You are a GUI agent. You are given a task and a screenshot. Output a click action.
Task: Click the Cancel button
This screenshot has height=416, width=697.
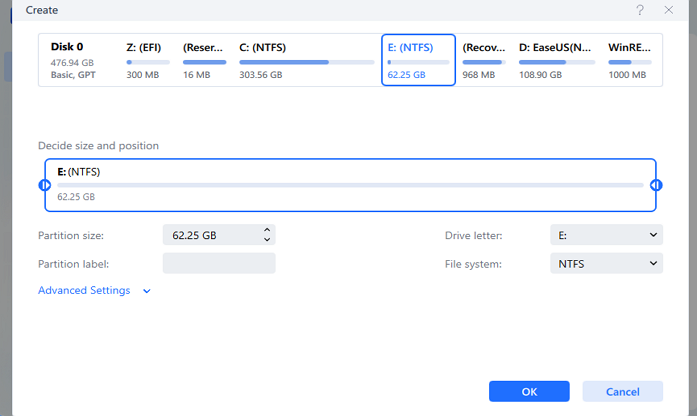[x=622, y=391]
